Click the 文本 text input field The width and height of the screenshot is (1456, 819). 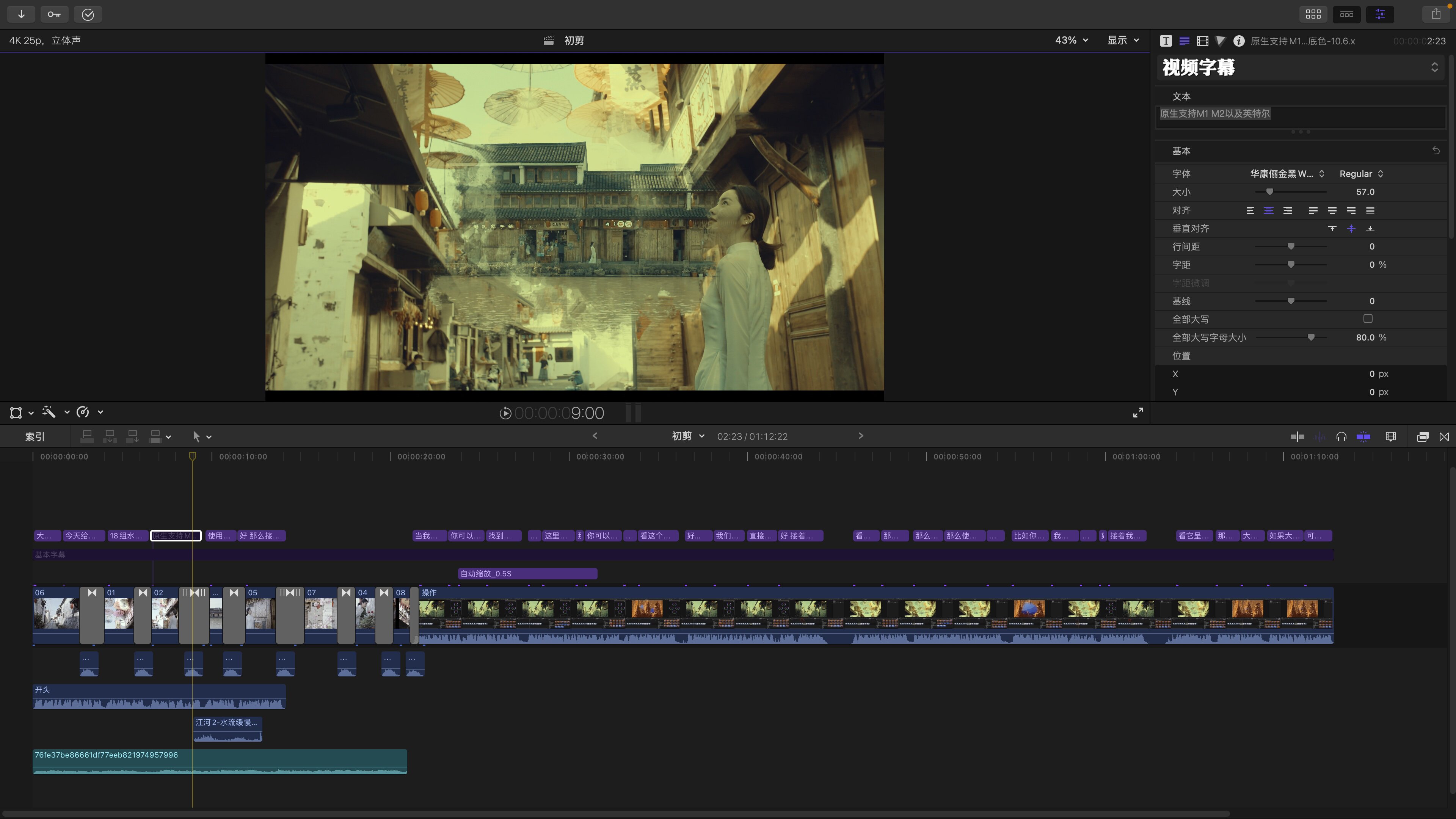coord(1300,116)
